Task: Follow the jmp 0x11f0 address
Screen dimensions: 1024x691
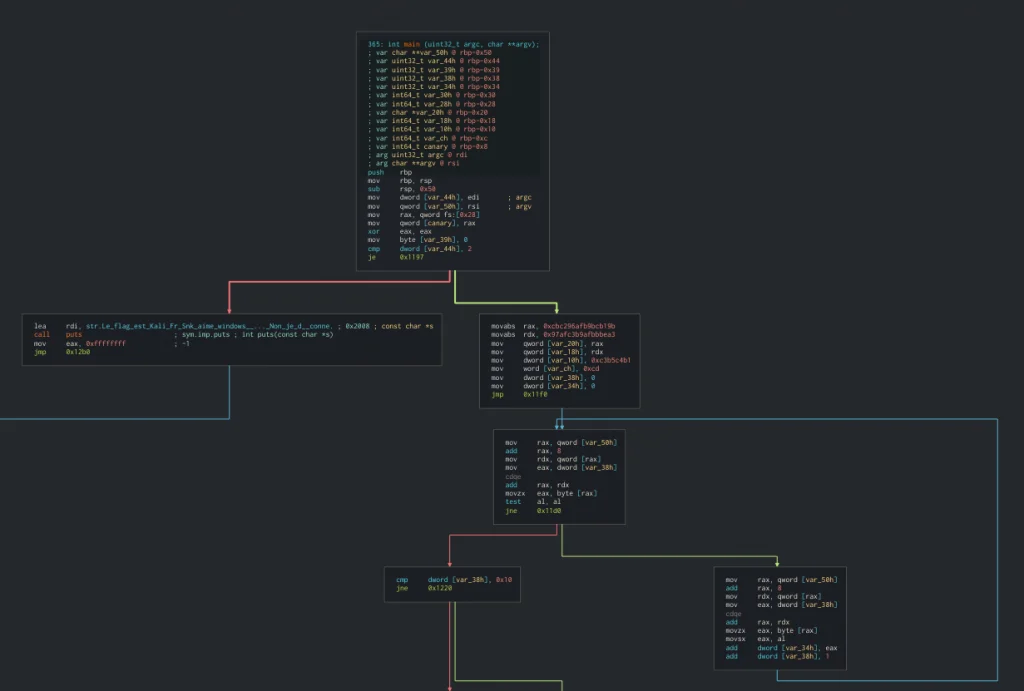Action: click(x=536, y=394)
